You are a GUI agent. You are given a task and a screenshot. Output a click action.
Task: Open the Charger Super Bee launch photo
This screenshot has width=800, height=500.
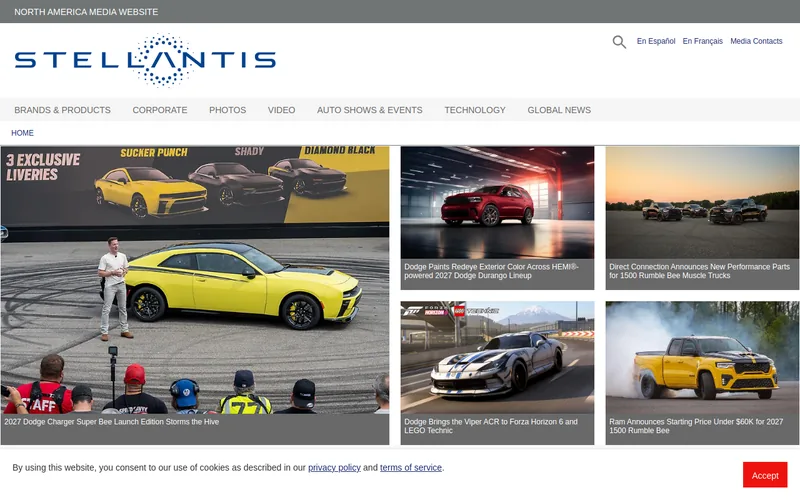pos(195,280)
